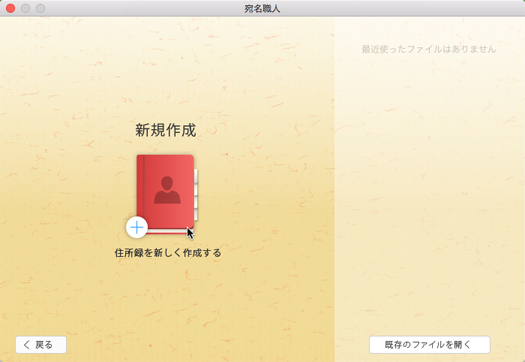Click the white pages under the book cover

click(167, 231)
